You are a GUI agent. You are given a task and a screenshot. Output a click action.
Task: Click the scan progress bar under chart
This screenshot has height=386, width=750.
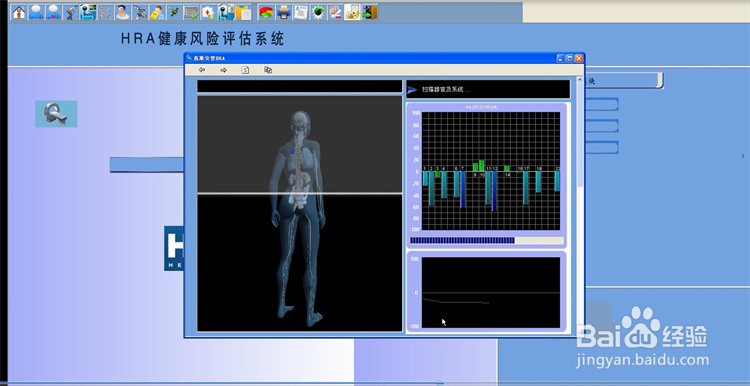coord(487,241)
